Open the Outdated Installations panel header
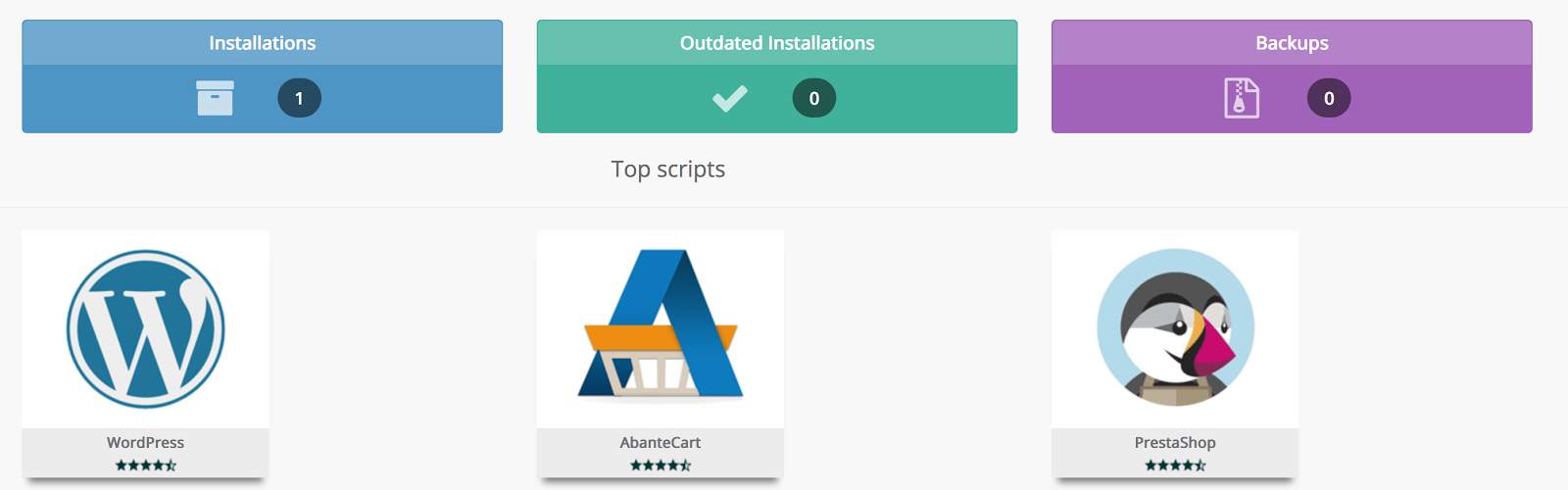 (x=777, y=43)
